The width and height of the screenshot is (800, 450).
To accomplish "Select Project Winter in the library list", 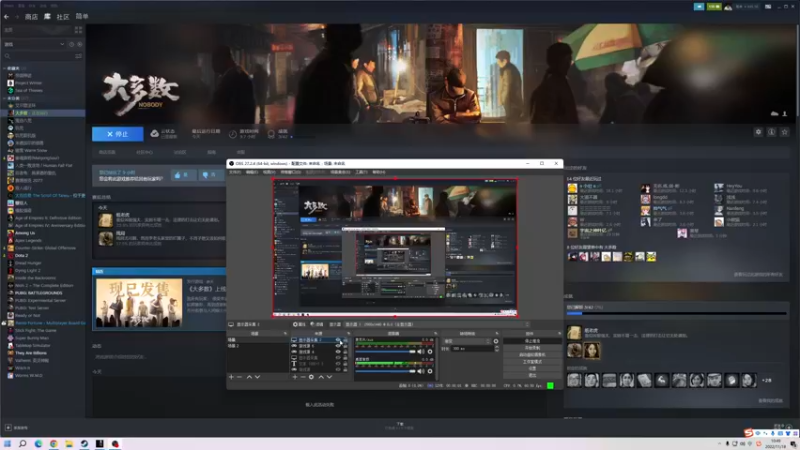I will click(x=29, y=83).
